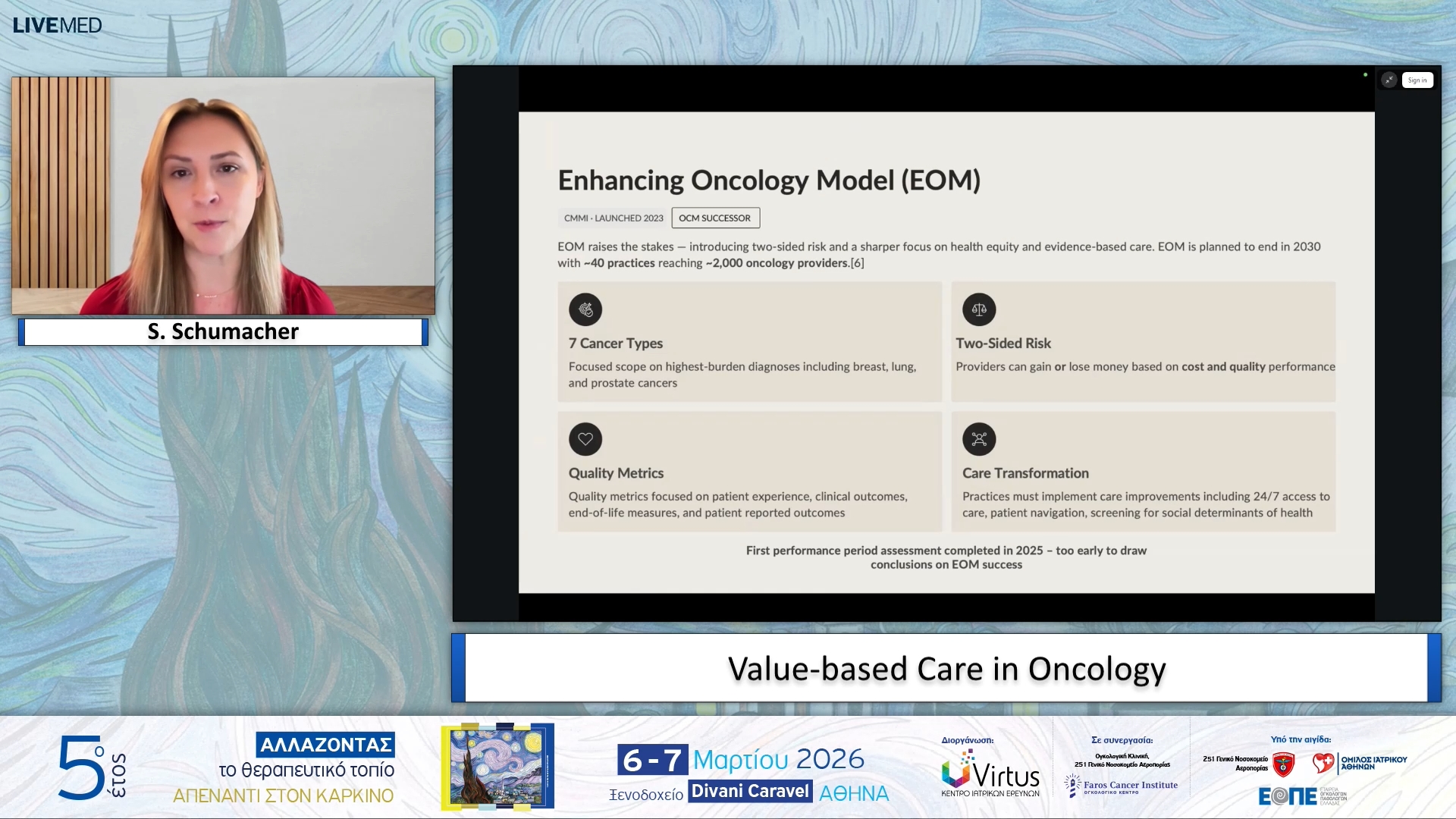
Task: Click the green streaming status dot
Action: (x=1366, y=74)
